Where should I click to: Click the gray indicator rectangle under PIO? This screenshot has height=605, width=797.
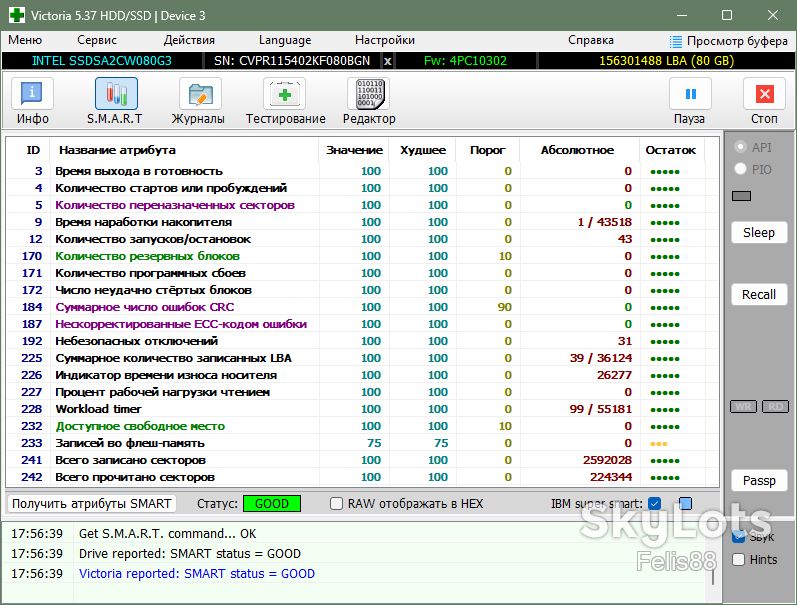(741, 196)
